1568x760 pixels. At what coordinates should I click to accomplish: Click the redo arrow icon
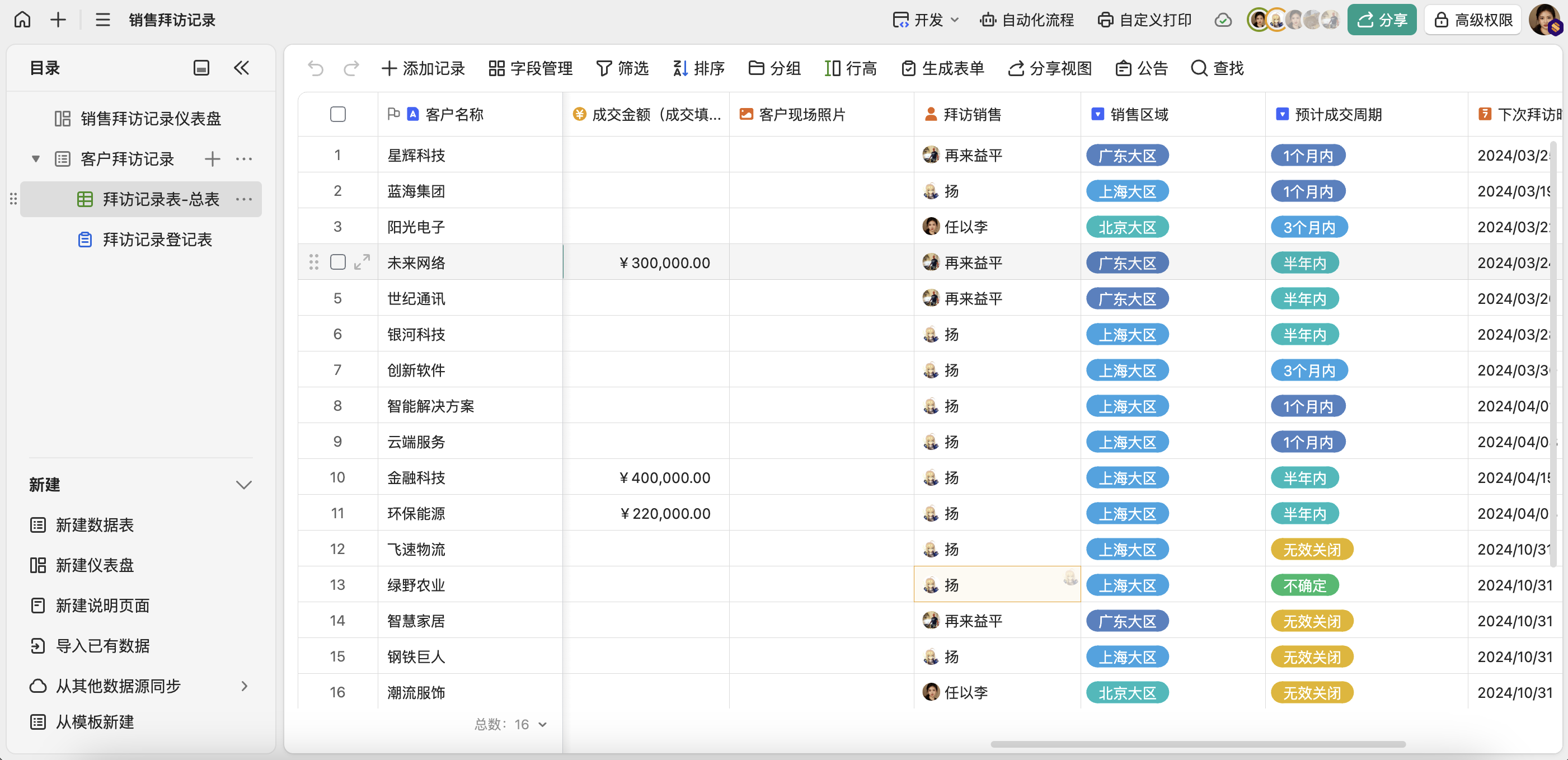pos(351,68)
